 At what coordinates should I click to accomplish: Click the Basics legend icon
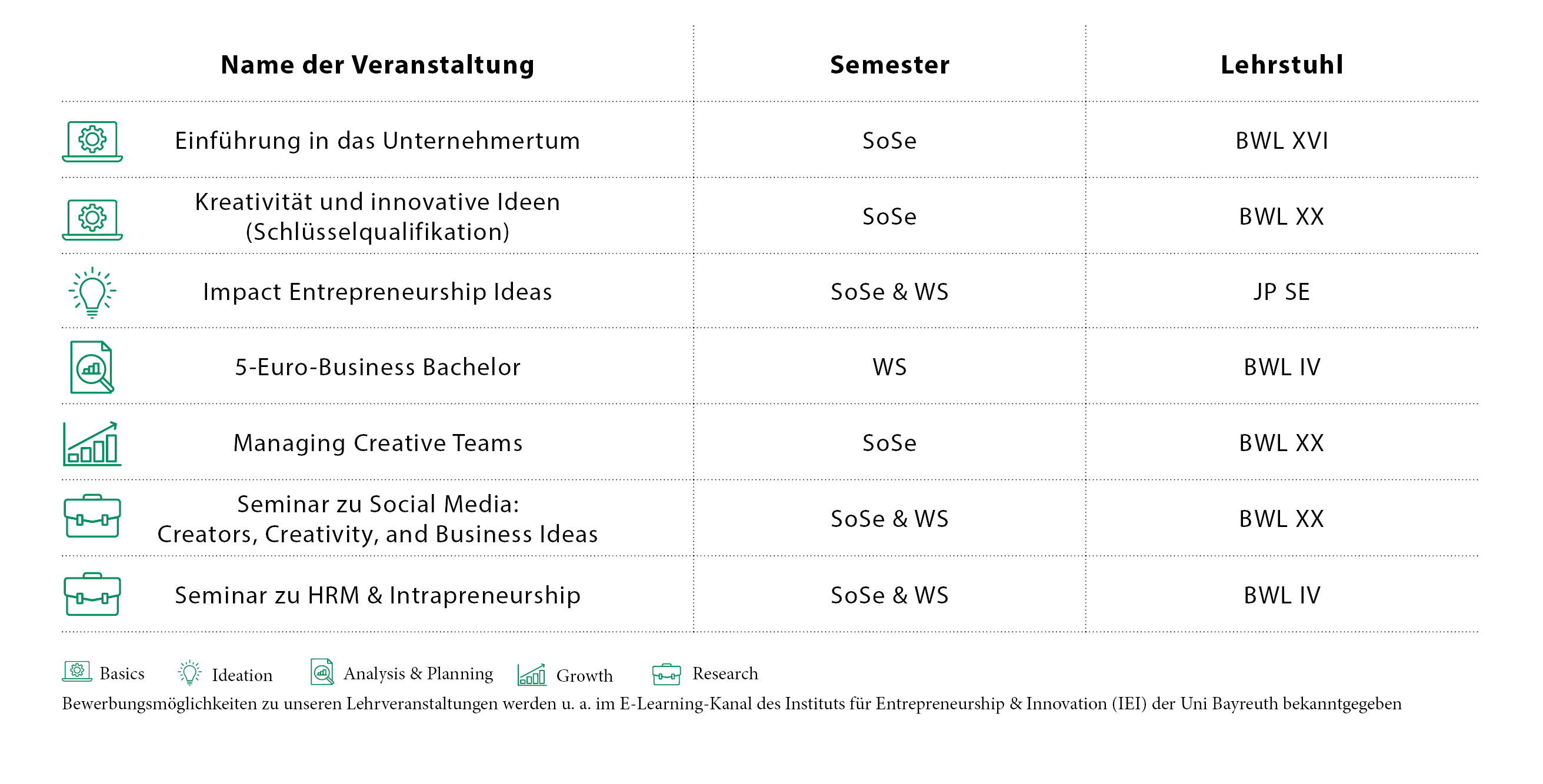coord(77,672)
